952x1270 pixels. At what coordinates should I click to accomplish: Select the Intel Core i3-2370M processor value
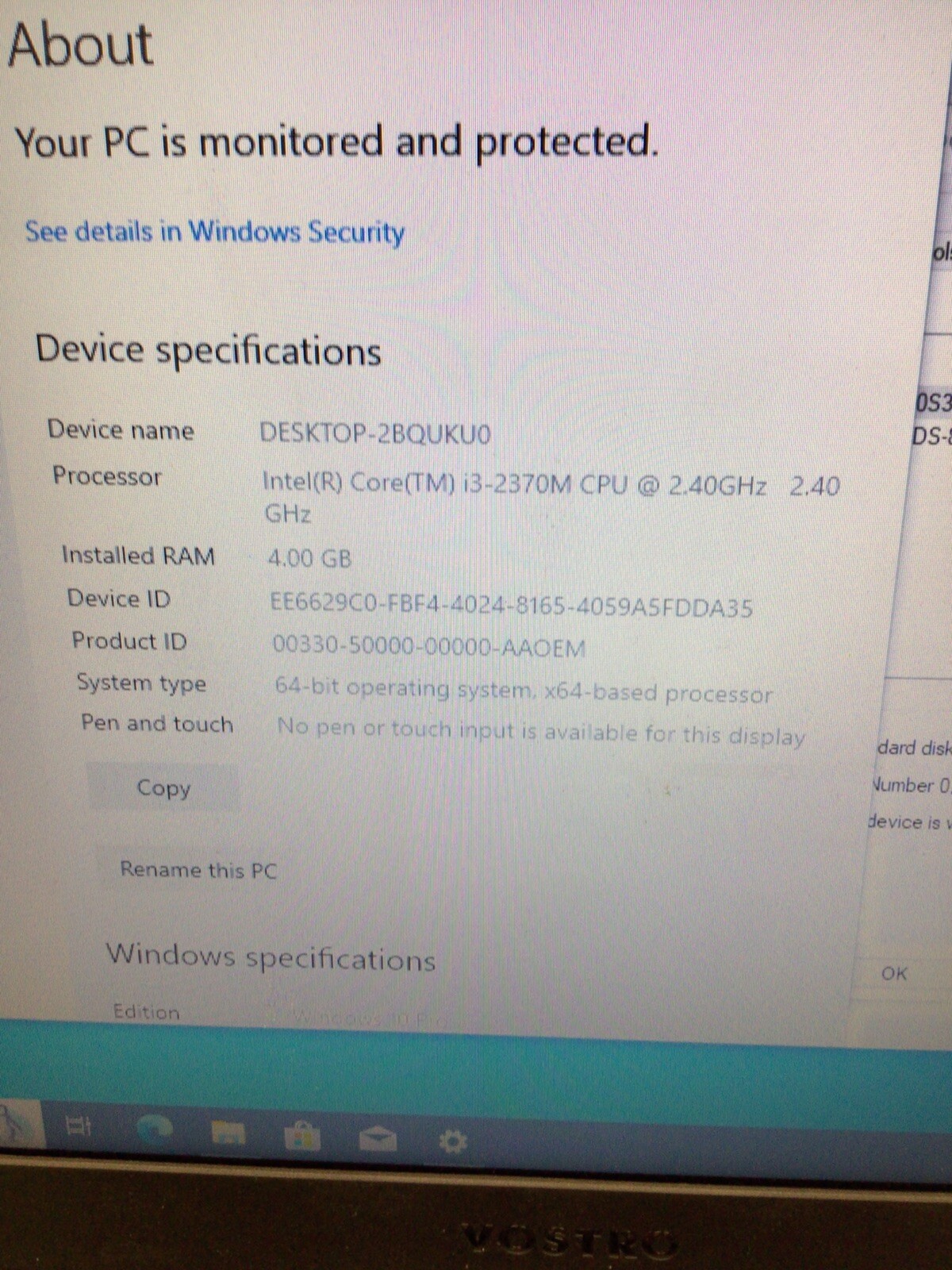[551, 498]
